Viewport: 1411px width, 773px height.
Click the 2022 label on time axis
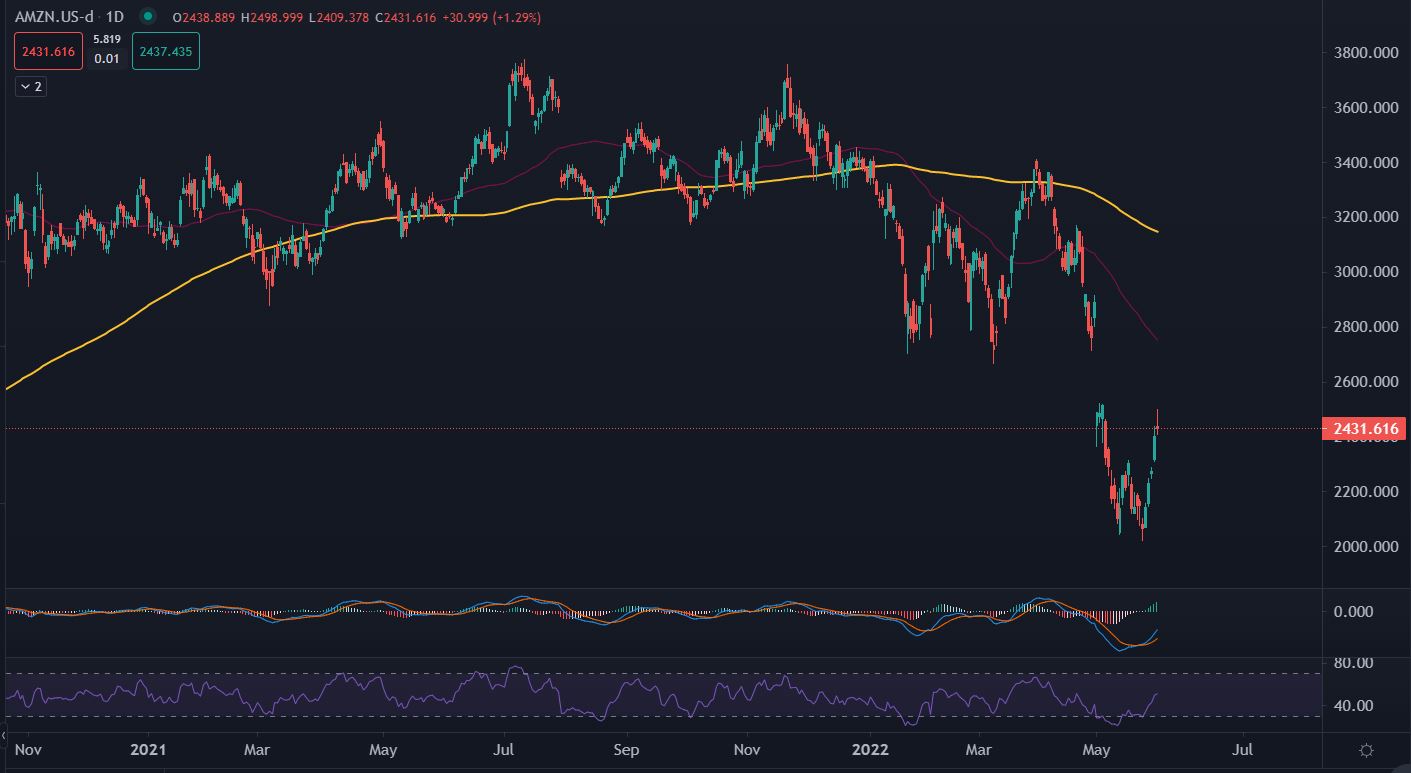coord(872,749)
